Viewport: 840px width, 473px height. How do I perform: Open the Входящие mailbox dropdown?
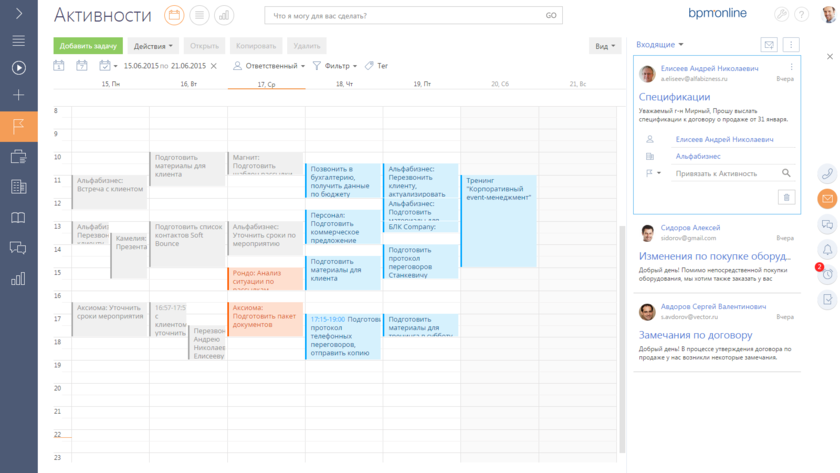pos(660,45)
